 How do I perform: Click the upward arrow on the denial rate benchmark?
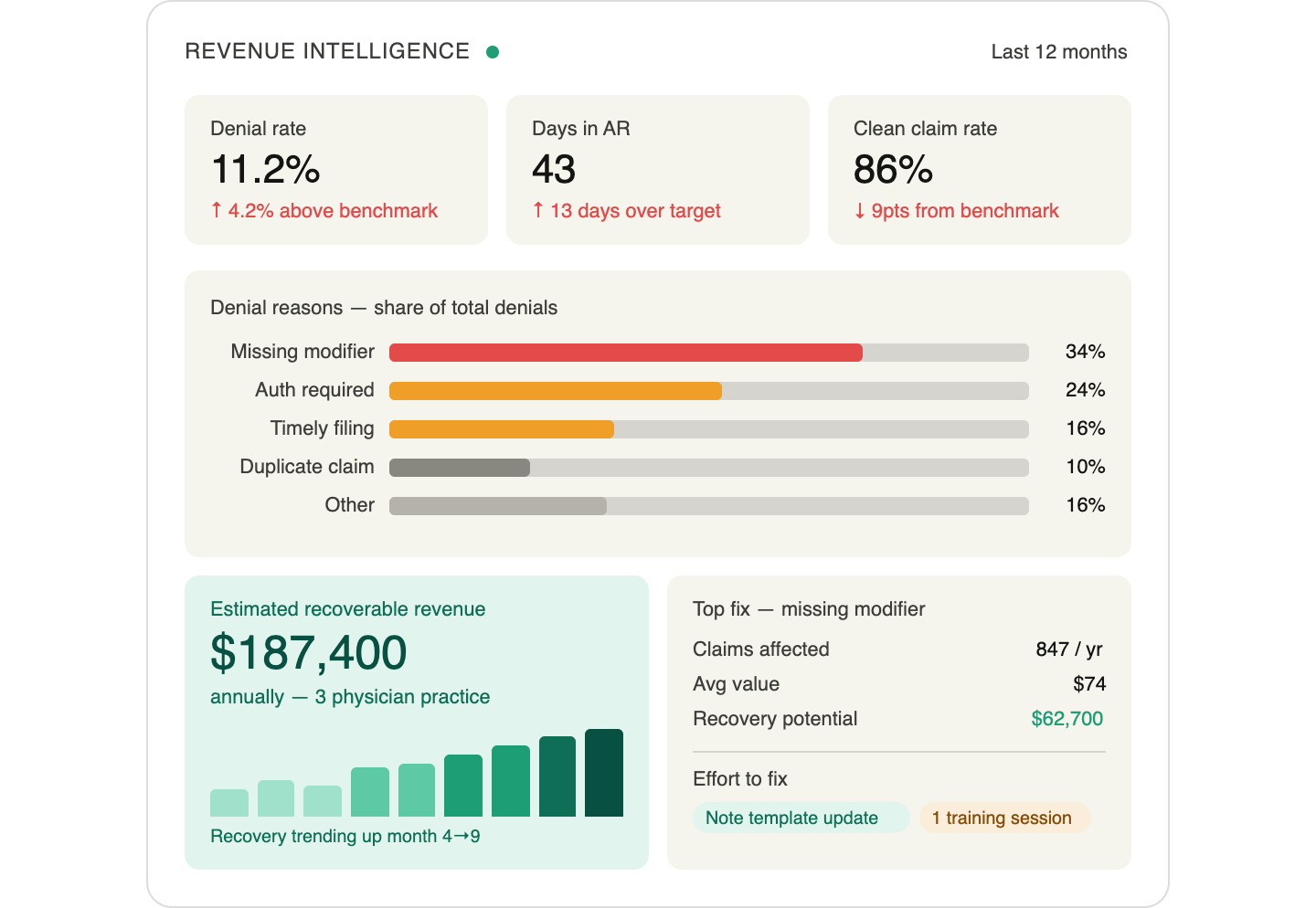point(217,210)
